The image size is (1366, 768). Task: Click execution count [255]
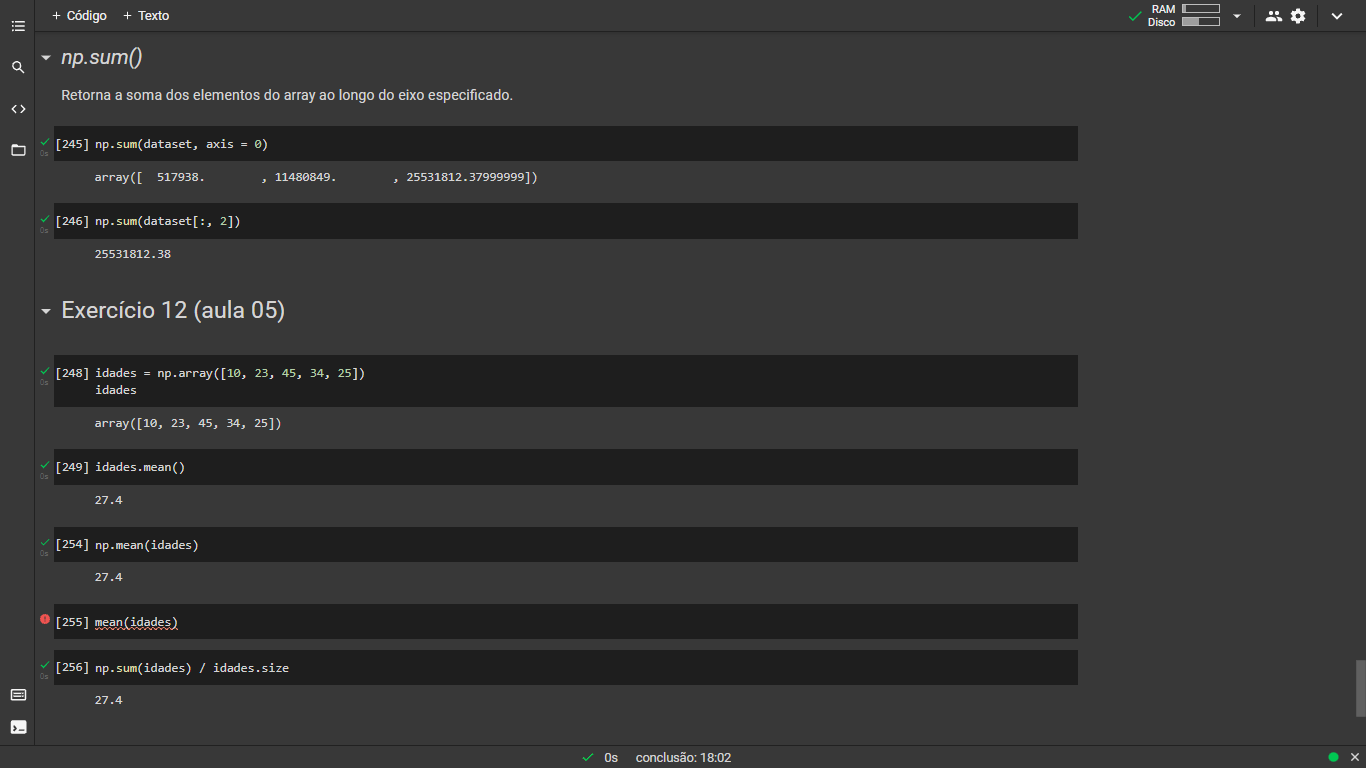pos(72,622)
